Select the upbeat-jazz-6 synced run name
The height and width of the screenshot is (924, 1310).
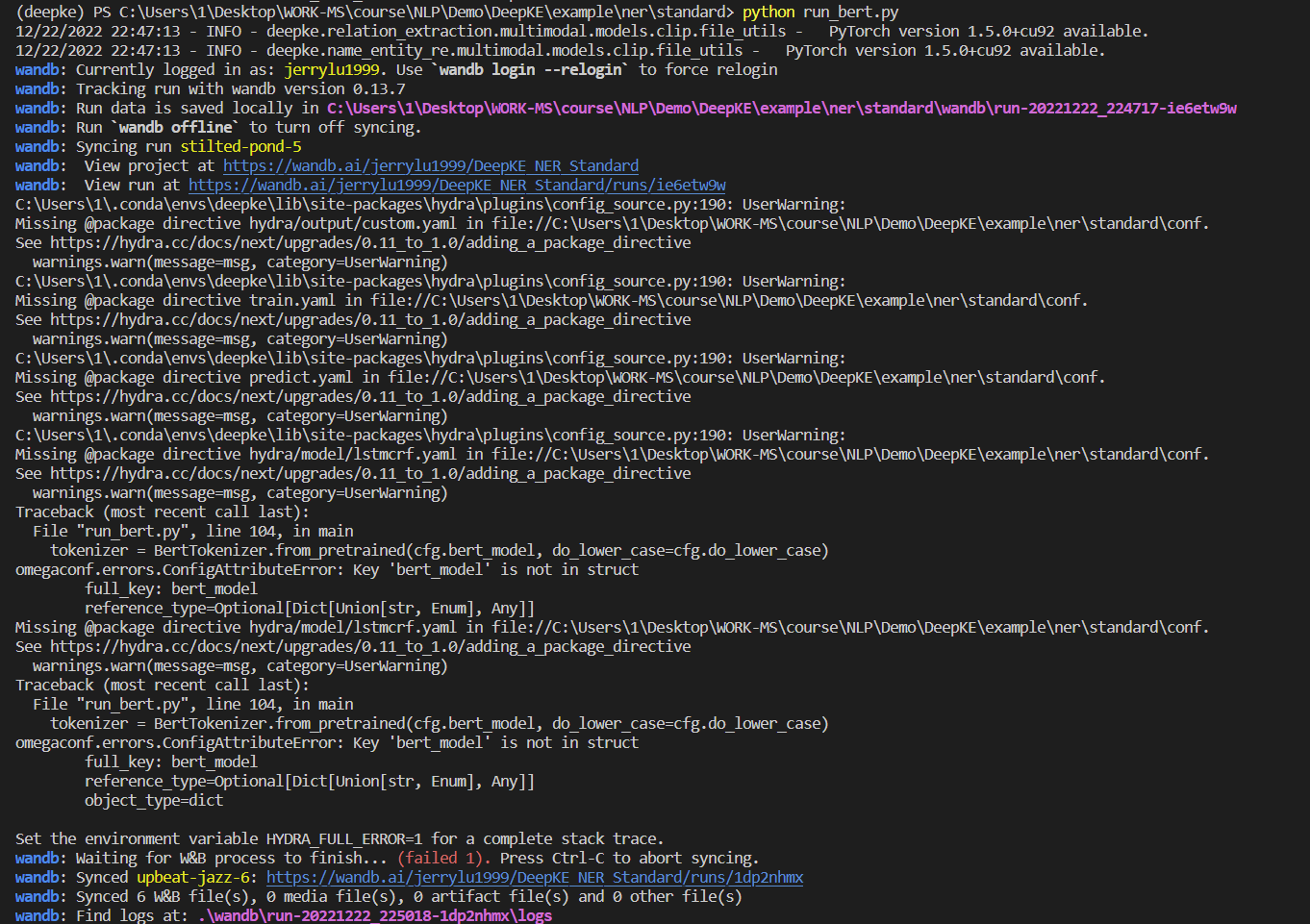pos(192,877)
